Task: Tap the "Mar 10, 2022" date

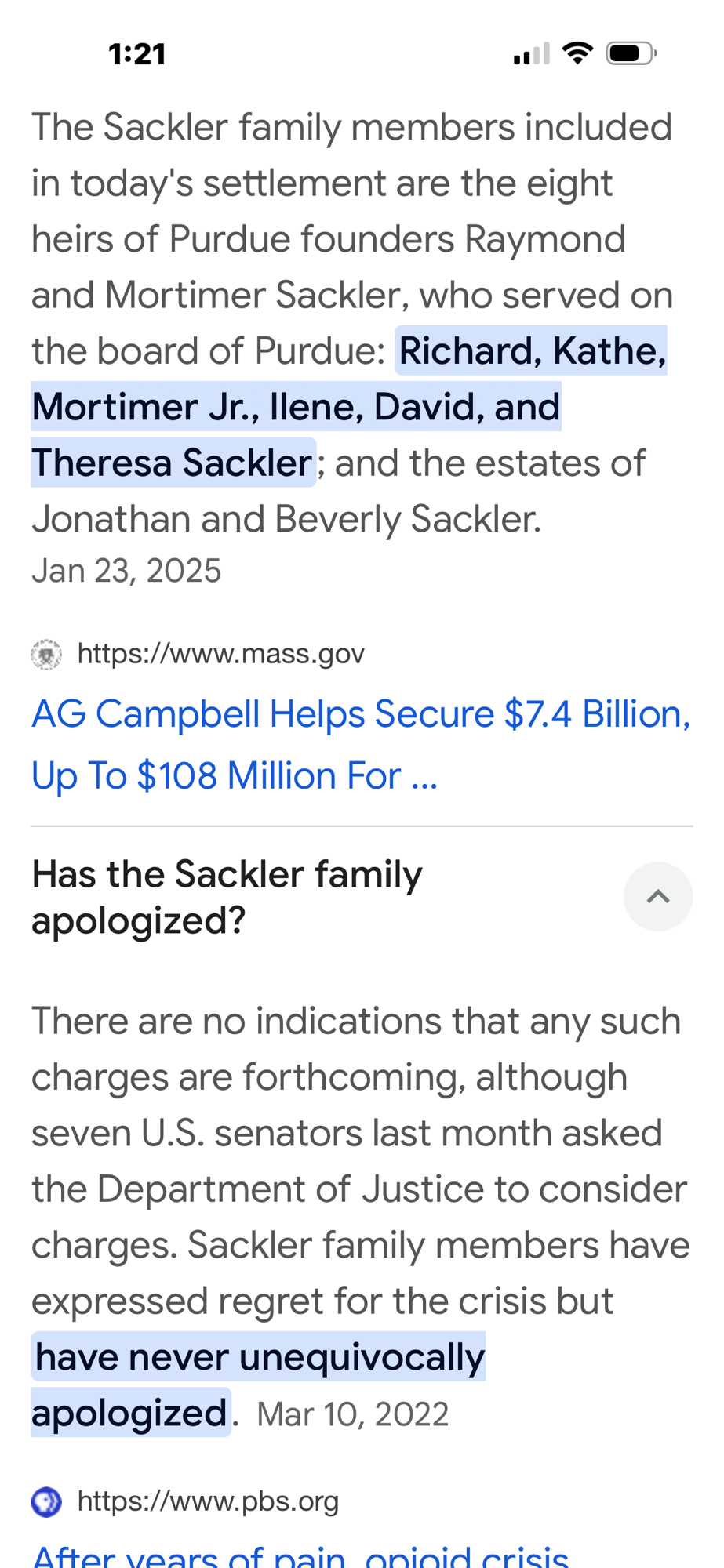Action: tap(352, 1414)
